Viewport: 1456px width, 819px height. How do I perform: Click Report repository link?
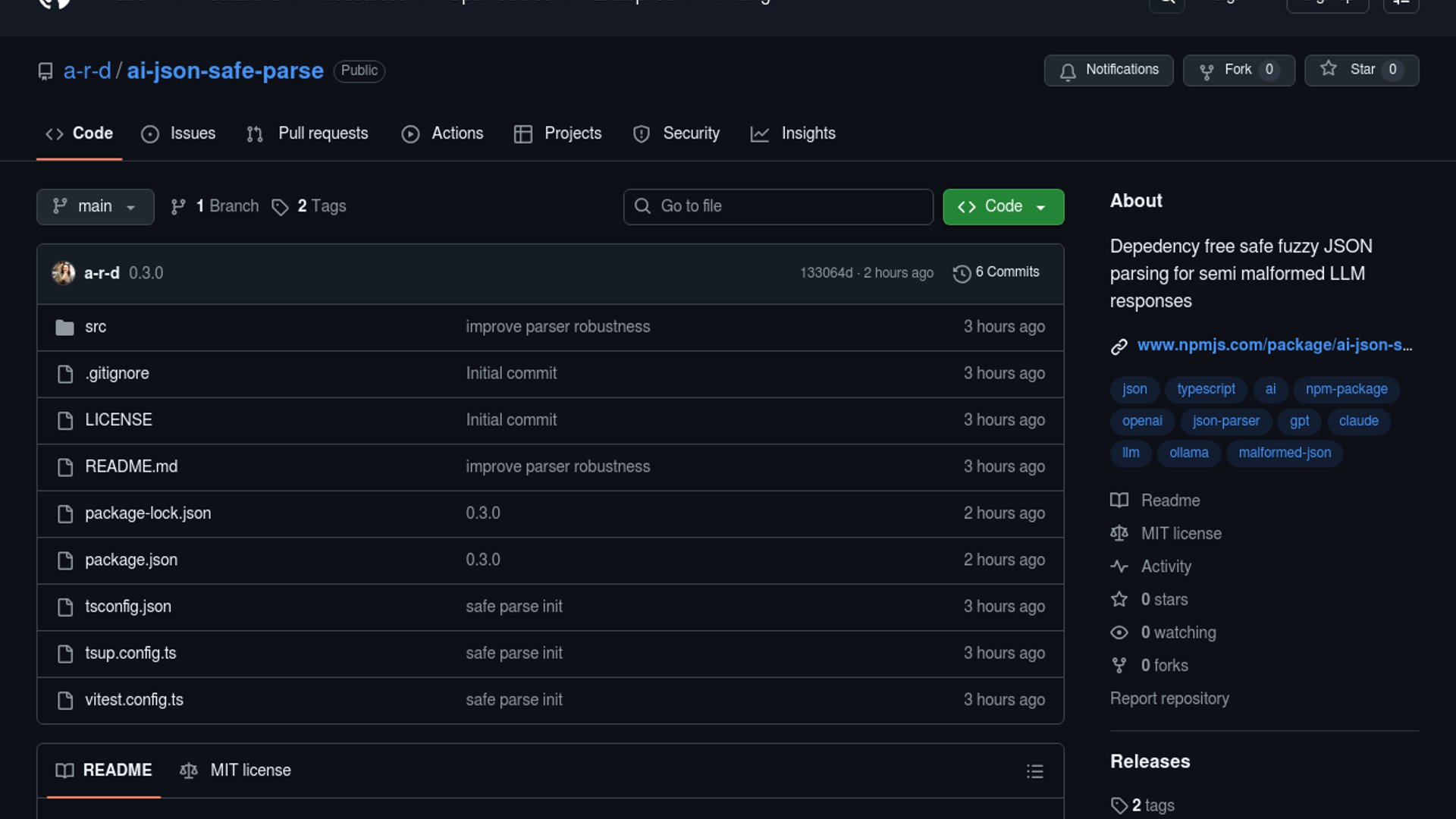(1169, 698)
